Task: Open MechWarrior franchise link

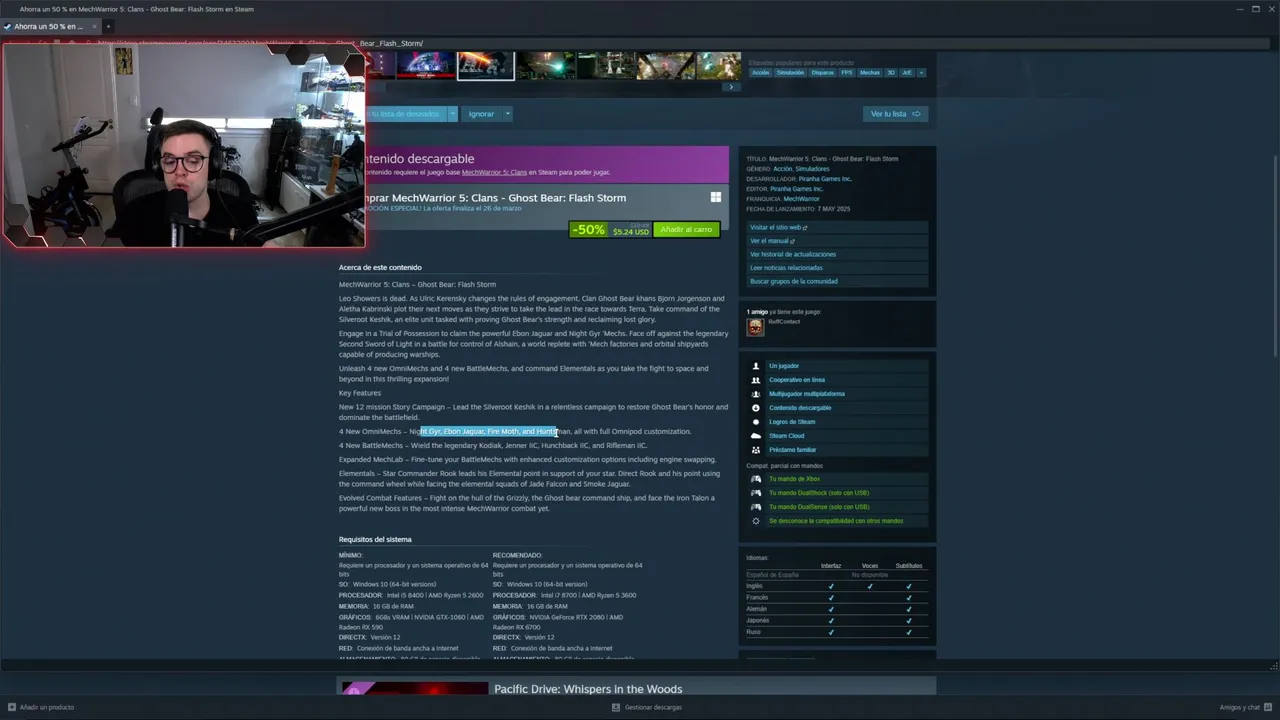Action: click(x=801, y=199)
